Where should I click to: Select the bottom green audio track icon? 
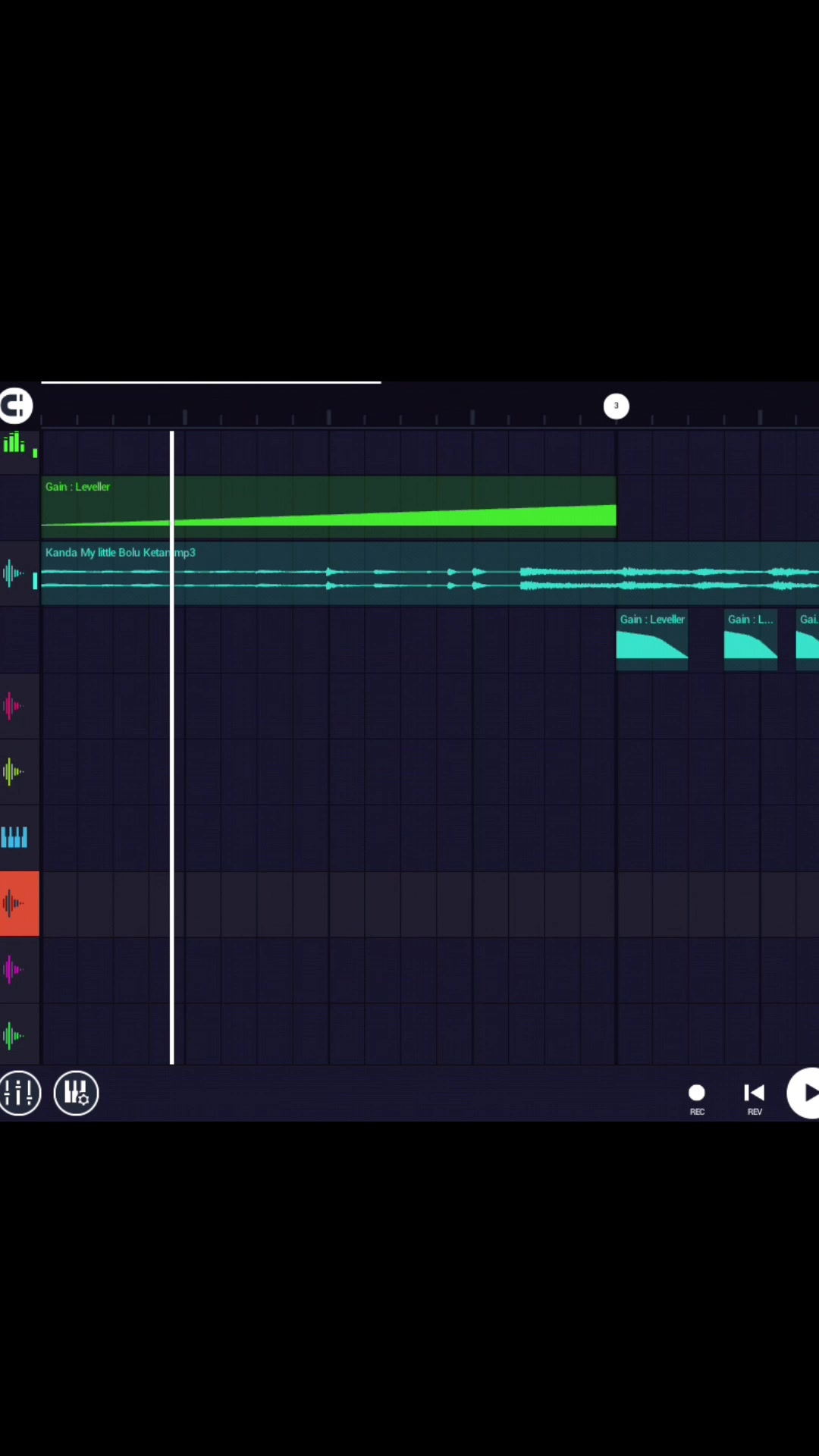point(13,1035)
